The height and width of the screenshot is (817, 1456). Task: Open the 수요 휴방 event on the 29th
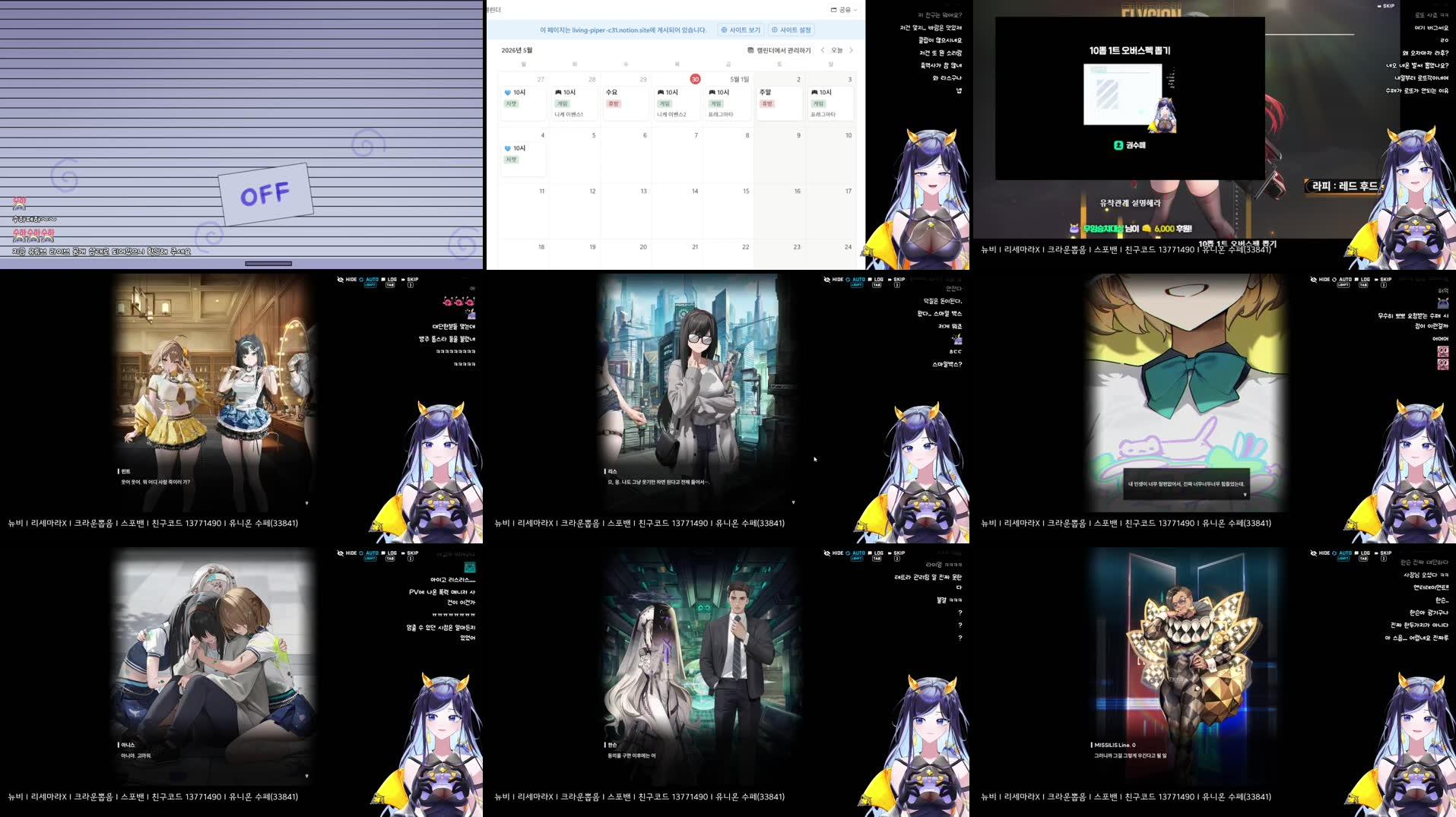tap(625, 103)
